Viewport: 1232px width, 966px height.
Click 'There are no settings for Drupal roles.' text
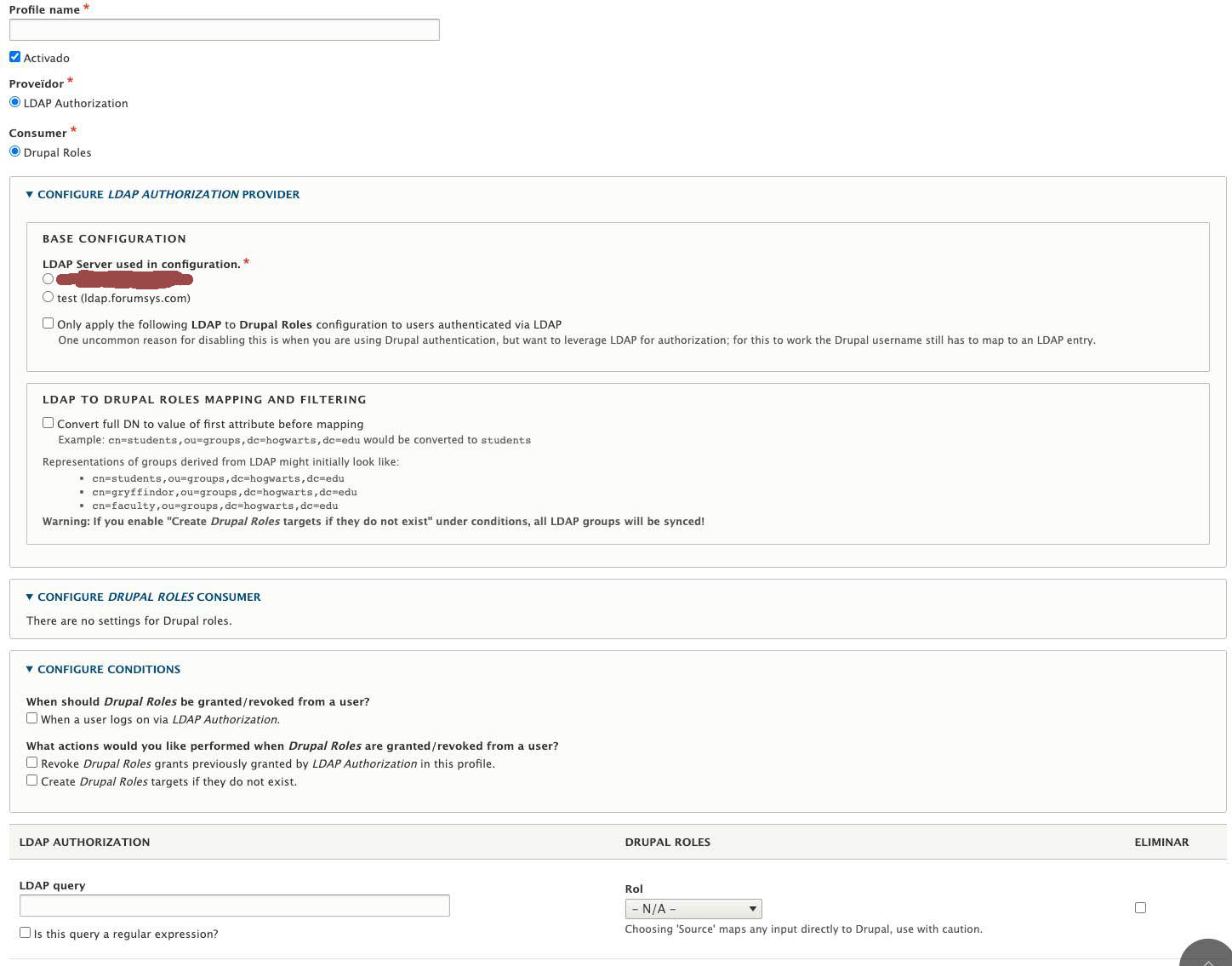tap(129, 620)
